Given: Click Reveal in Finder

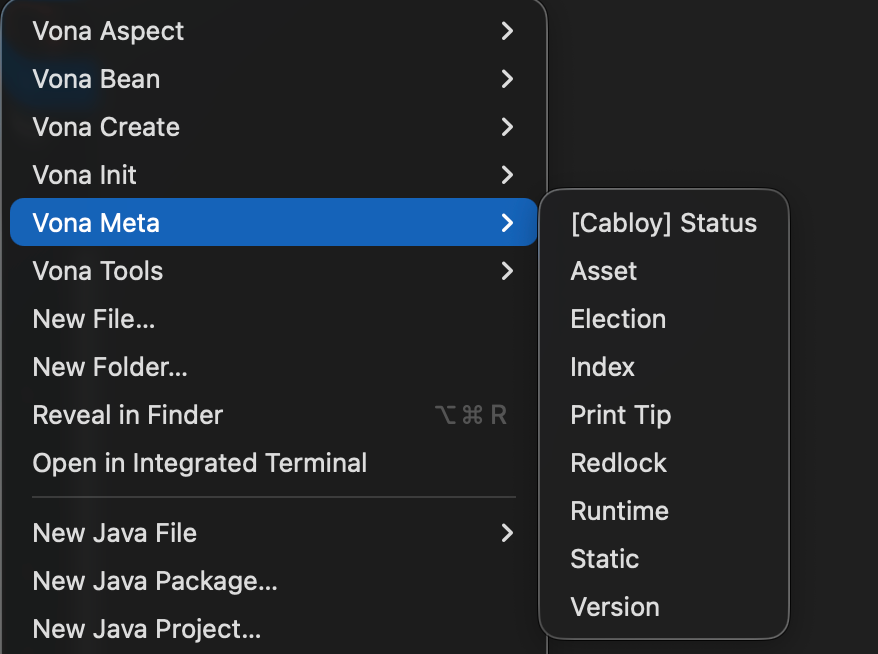Looking at the screenshot, I should [x=128, y=415].
